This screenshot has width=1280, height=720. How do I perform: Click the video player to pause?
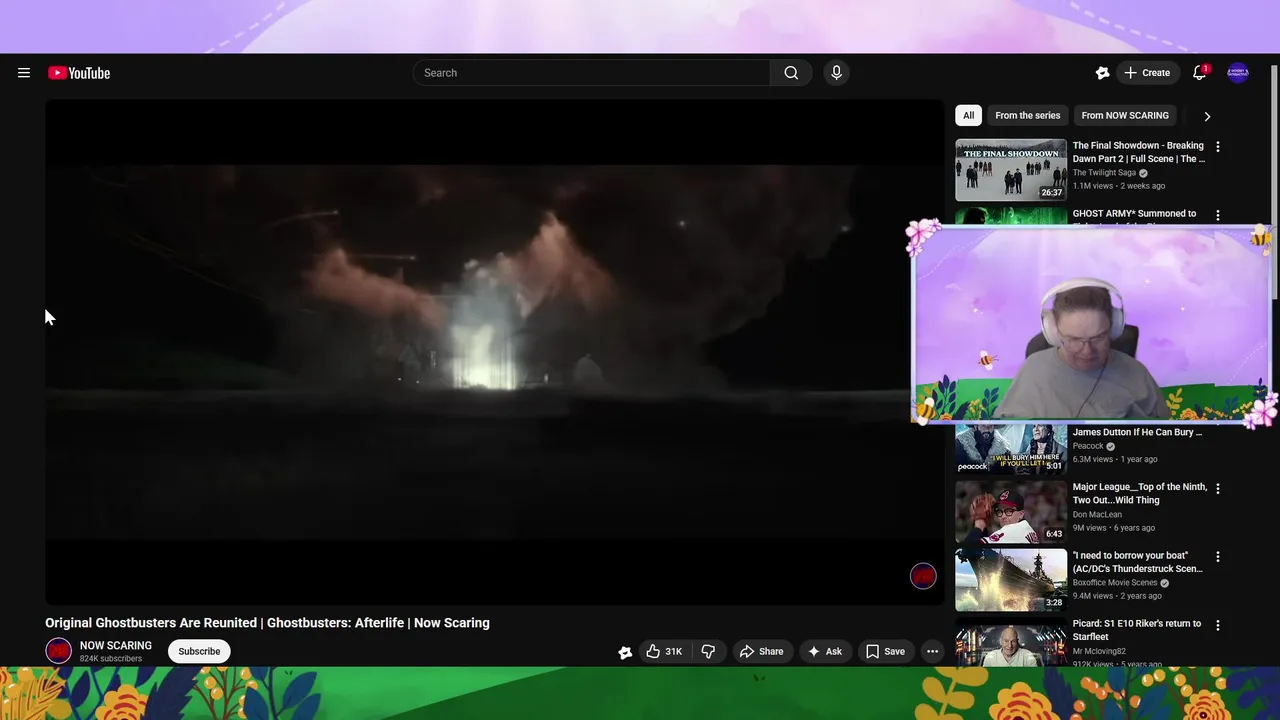pos(494,352)
